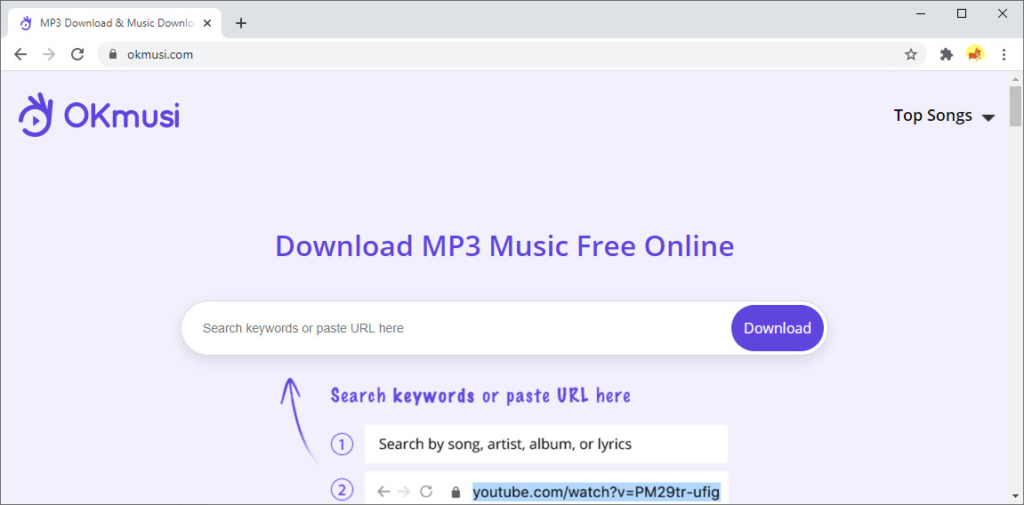1024x505 pixels.
Task: Click the search keywords or URL field
Action: [x=457, y=328]
